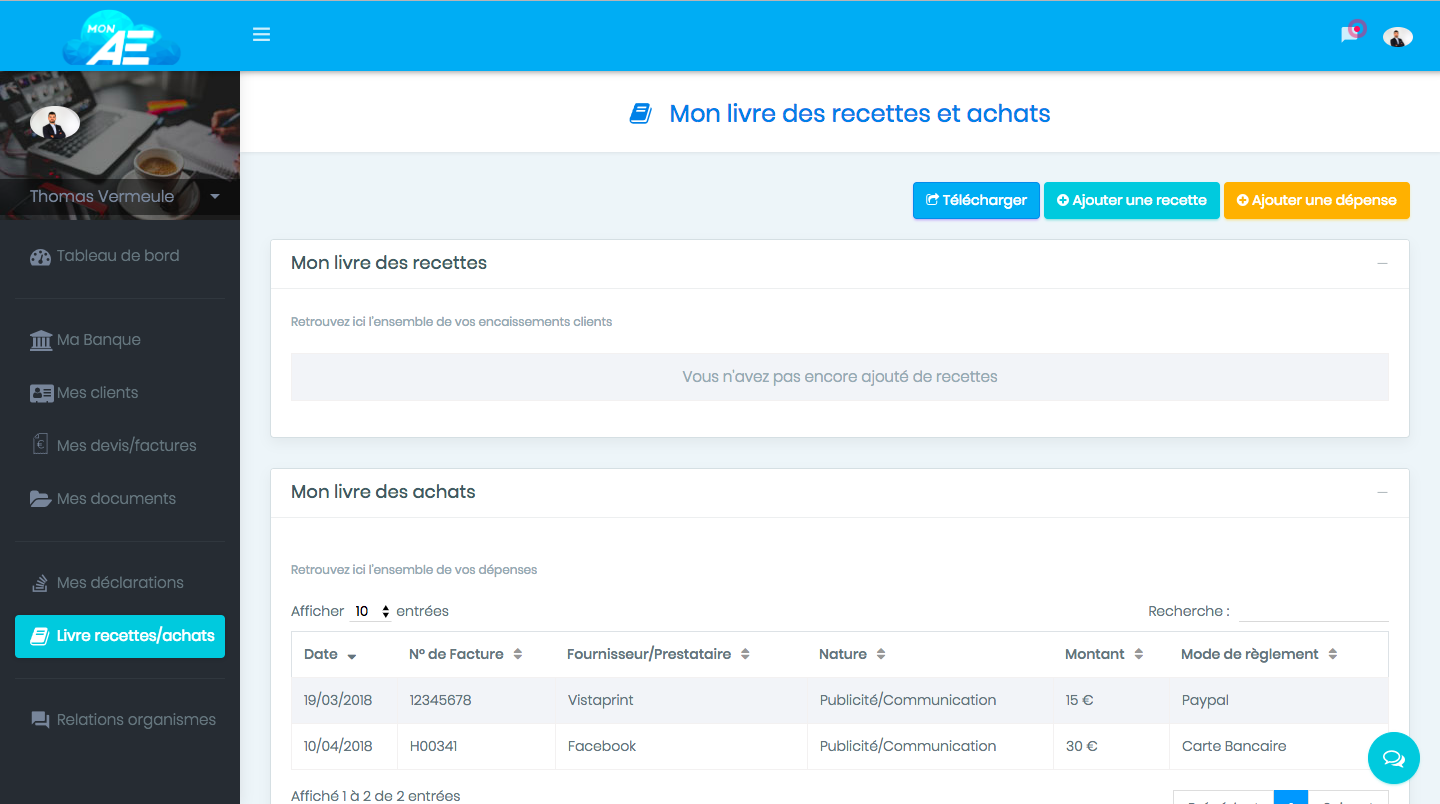Click the Facebook supplier cell
The image size is (1440, 804).
pos(681,746)
